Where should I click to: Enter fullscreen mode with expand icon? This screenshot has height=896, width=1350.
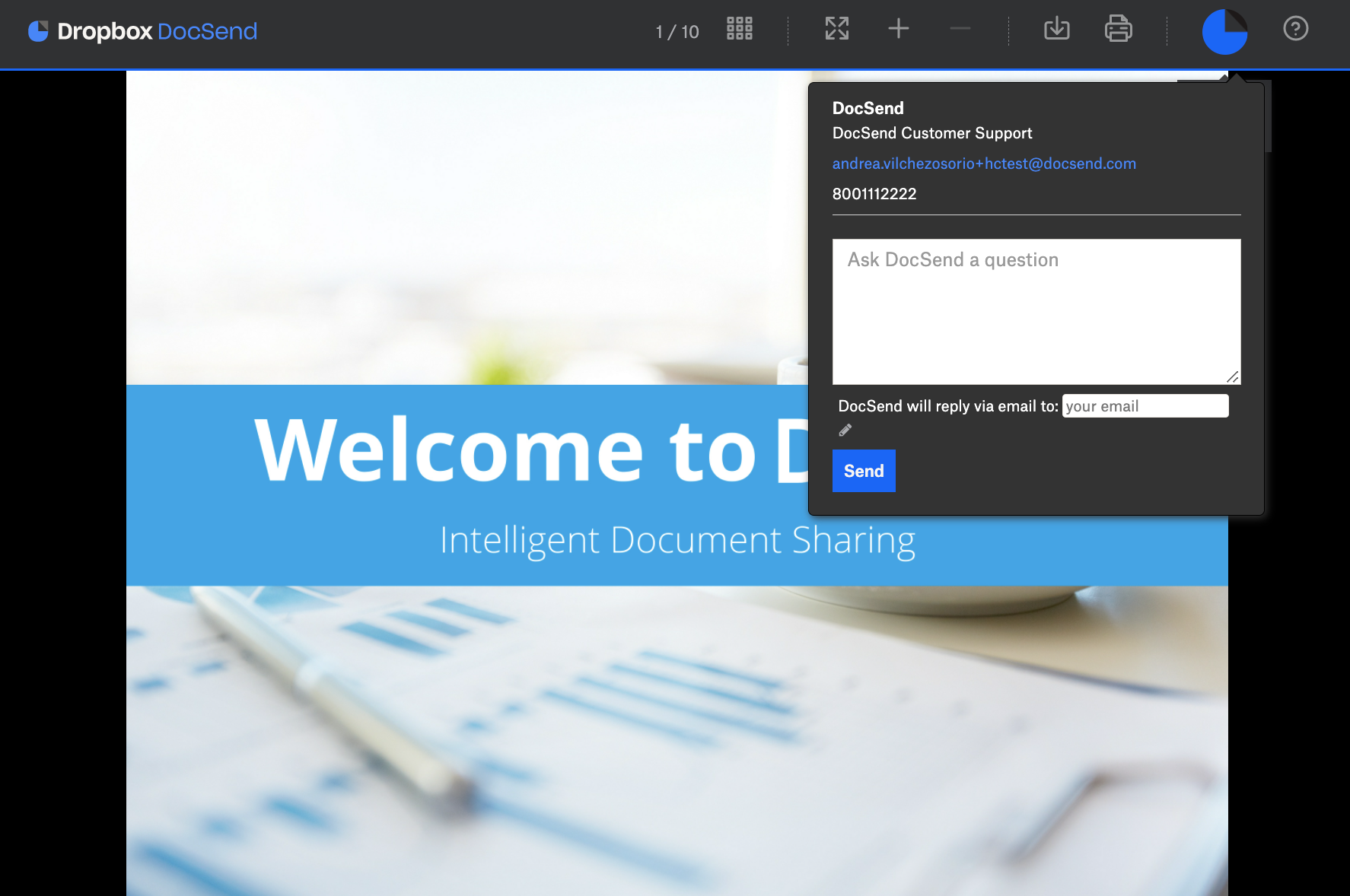click(837, 29)
